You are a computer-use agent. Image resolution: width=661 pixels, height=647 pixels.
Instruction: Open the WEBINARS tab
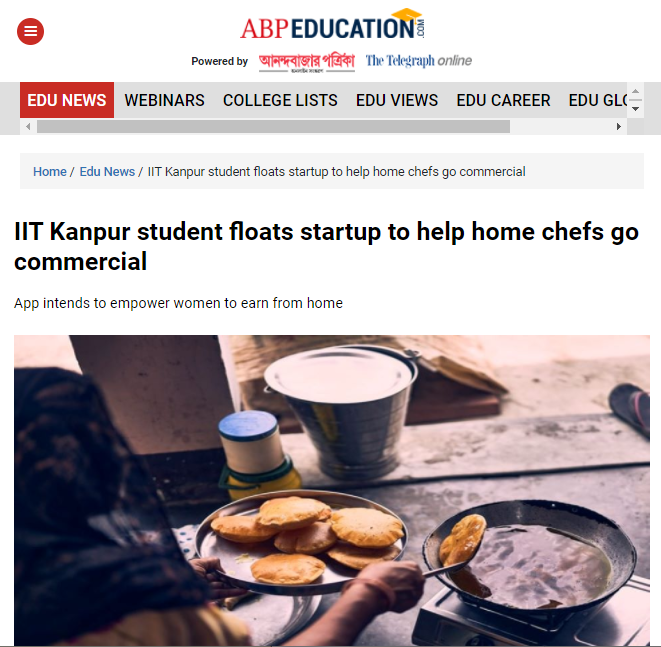click(x=164, y=100)
